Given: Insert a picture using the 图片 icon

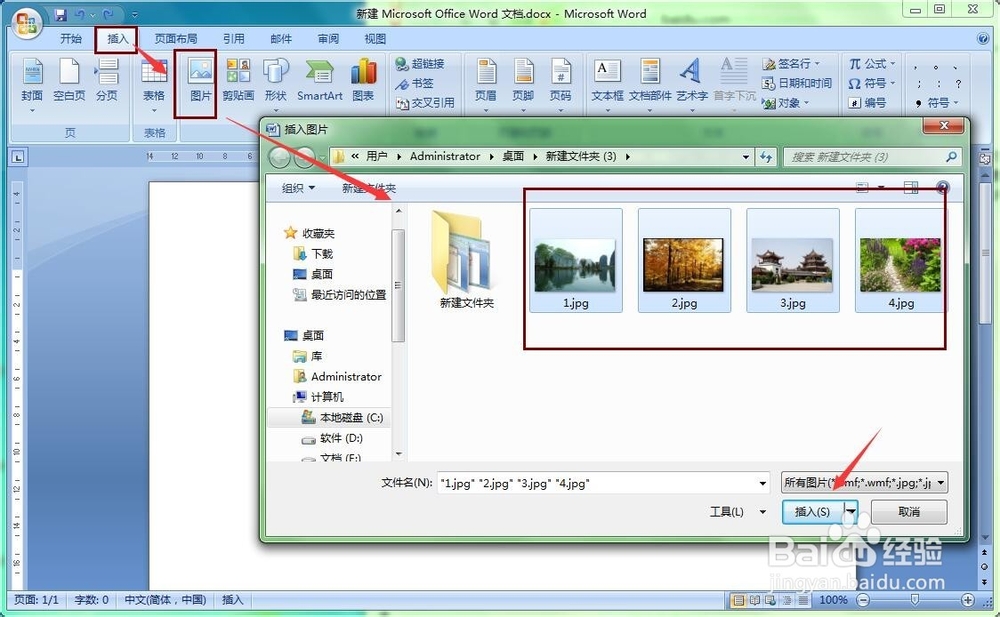Looking at the screenshot, I should [198, 80].
